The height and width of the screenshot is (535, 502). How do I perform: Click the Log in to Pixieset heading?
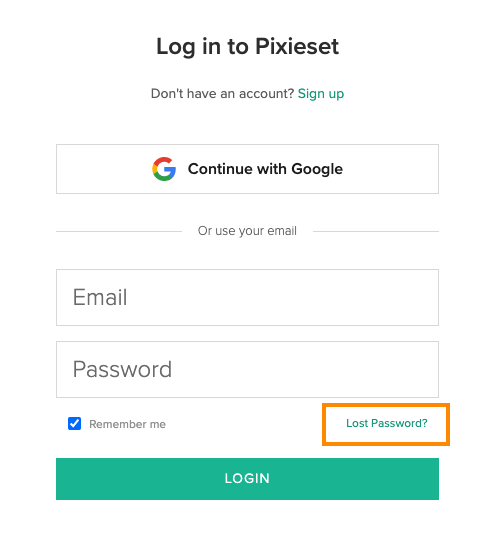tap(247, 46)
